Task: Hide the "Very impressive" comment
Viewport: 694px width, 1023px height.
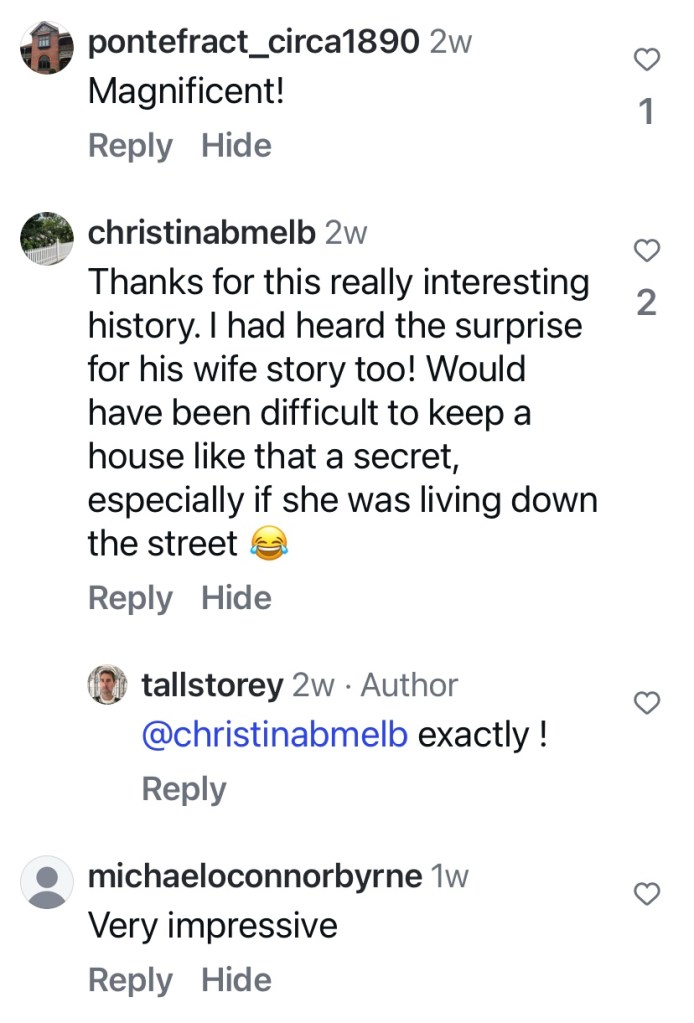Action: [x=236, y=980]
